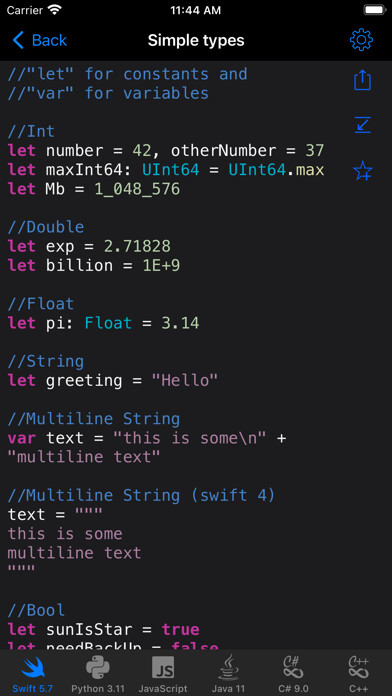Select the C# logo icon
The image size is (392, 696).
293,667
